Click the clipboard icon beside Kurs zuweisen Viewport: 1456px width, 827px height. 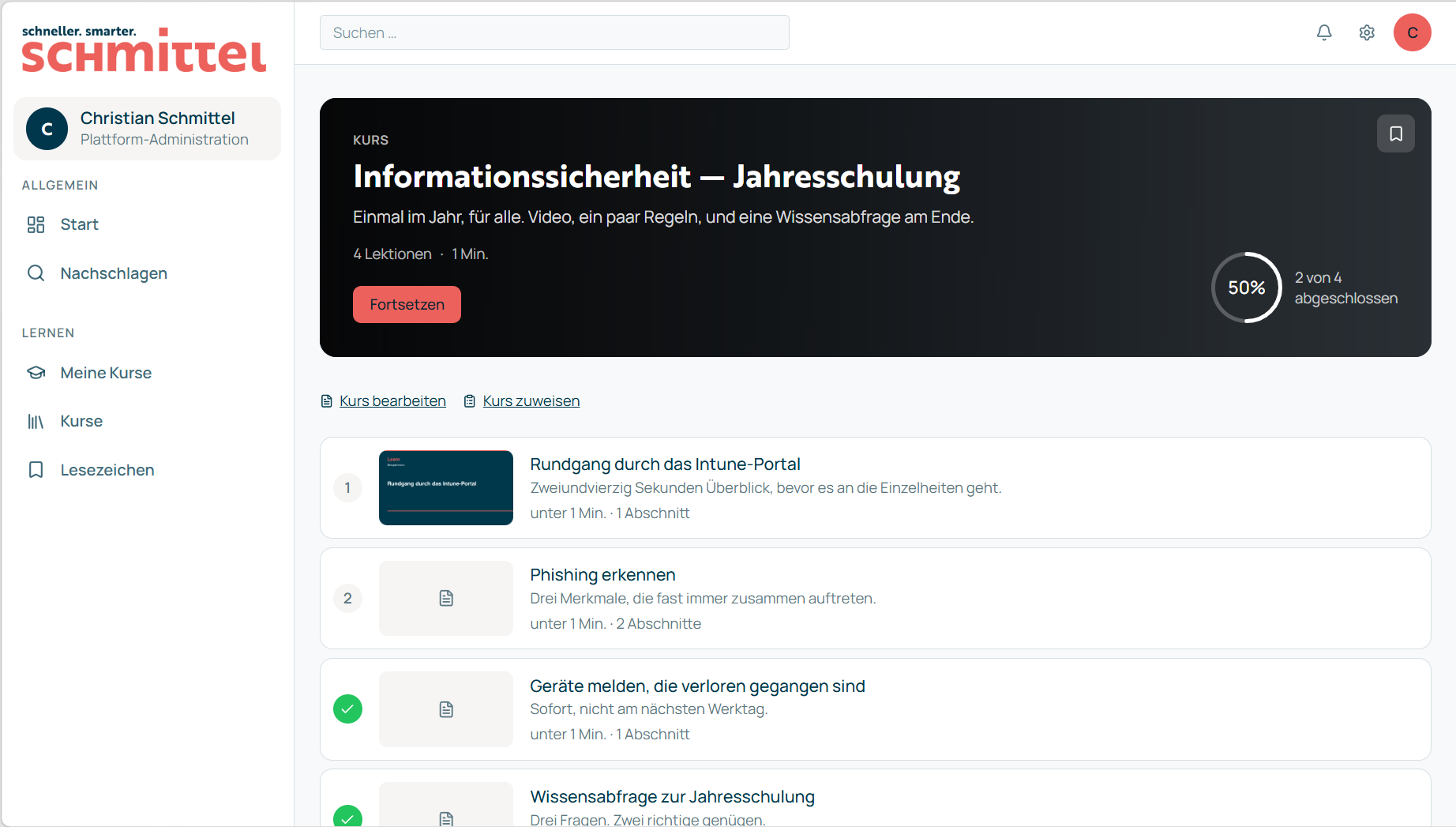[x=470, y=401]
